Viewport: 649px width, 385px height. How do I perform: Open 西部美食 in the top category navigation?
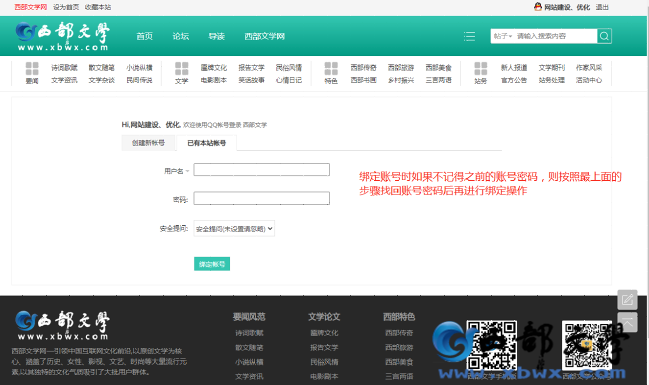click(x=438, y=67)
